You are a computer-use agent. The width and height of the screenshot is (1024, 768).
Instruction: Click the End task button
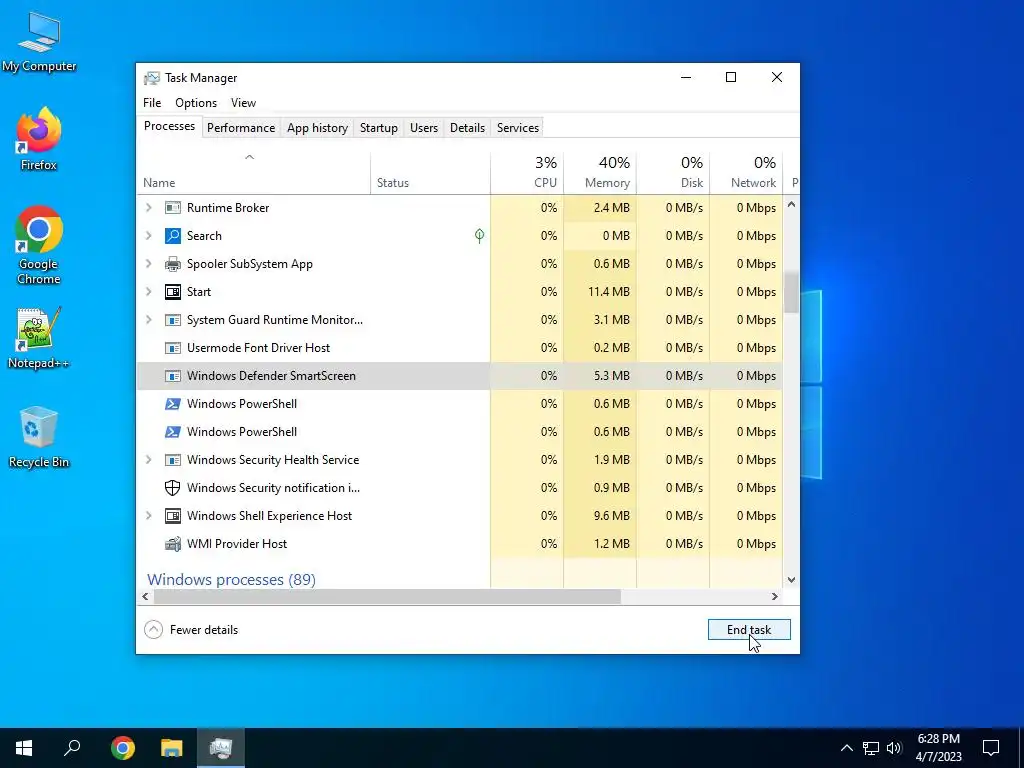(749, 630)
